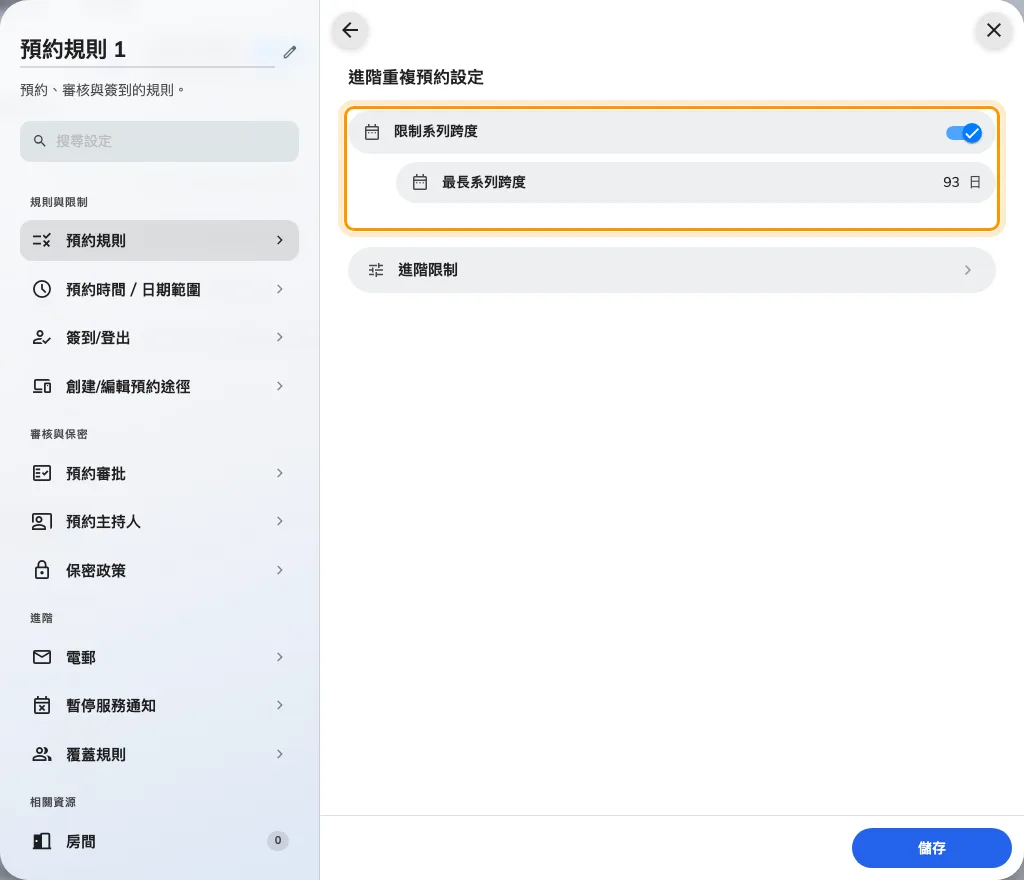Open the 預約主持人 section

159,522
